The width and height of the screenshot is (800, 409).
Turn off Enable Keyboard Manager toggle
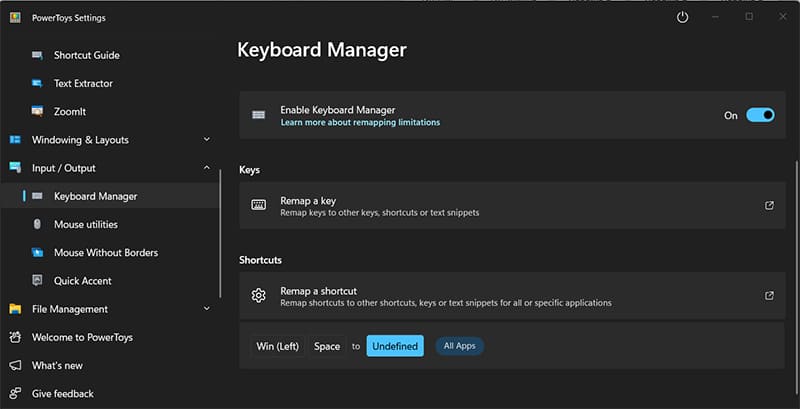point(760,115)
